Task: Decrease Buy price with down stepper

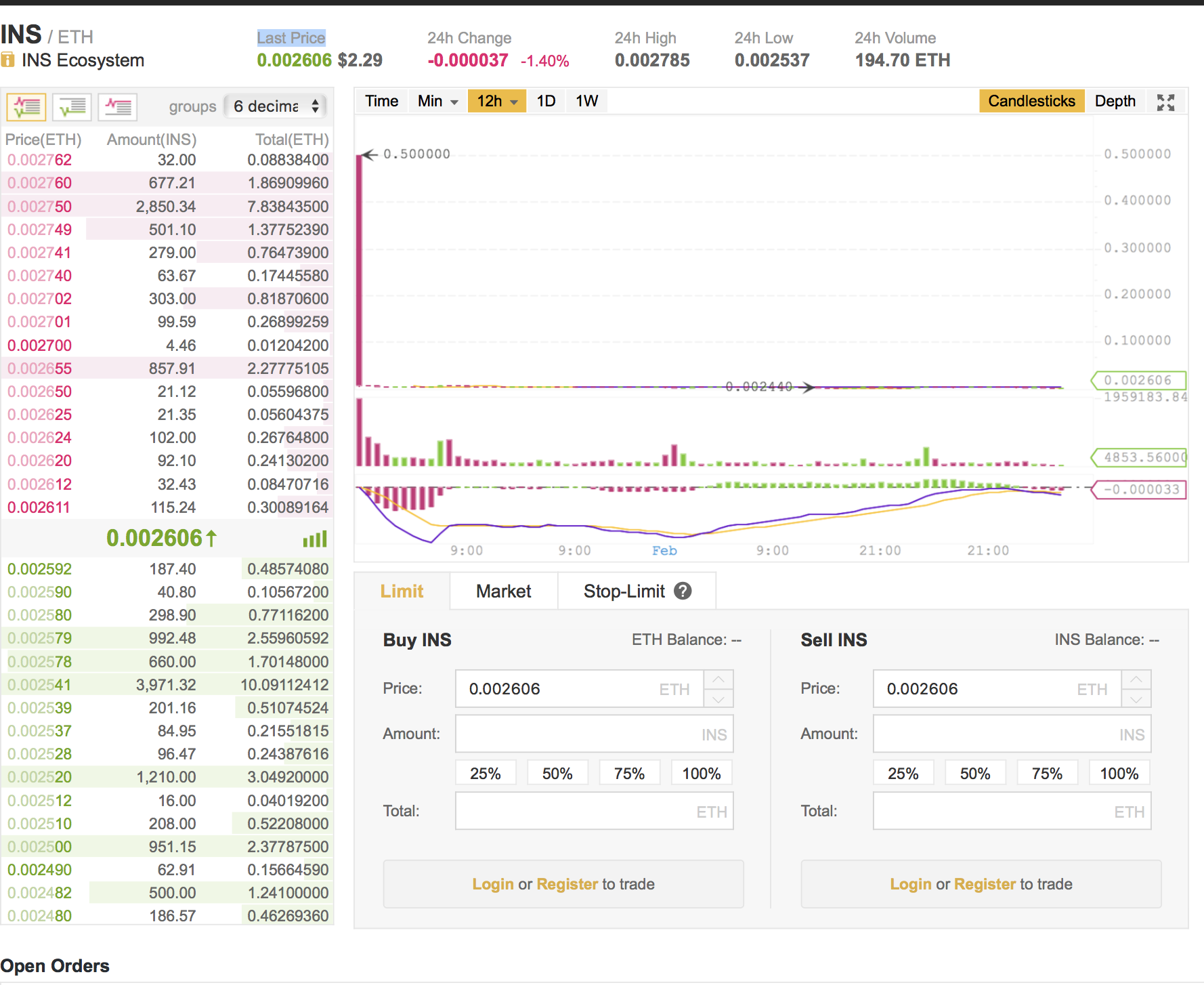Action: tap(718, 698)
